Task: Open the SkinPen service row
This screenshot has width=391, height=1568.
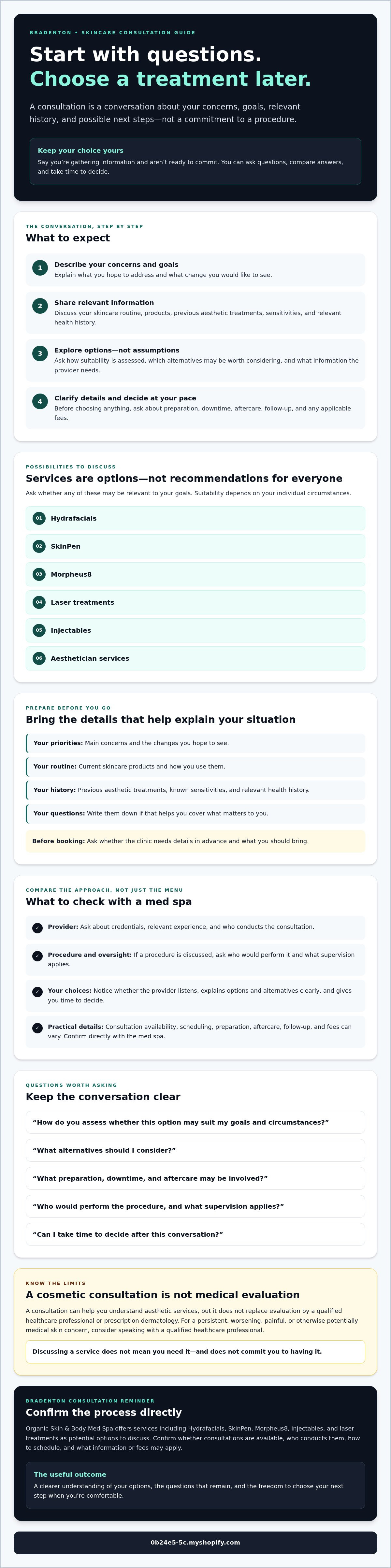Action: point(195,546)
